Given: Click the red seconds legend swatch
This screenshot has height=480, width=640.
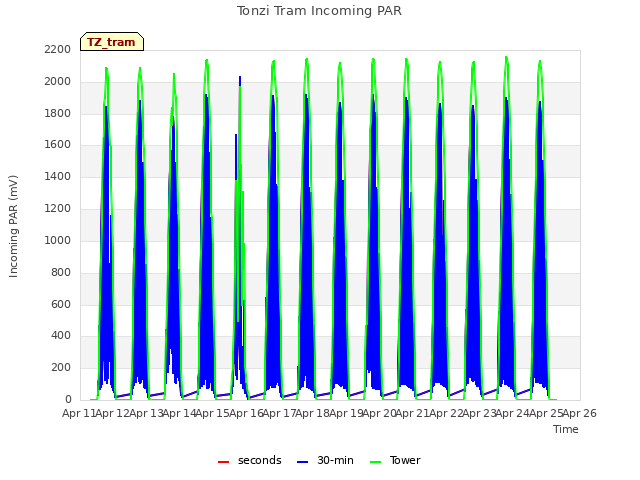Looking at the screenshot, I should pyautogui.click(x=223, y=462).
